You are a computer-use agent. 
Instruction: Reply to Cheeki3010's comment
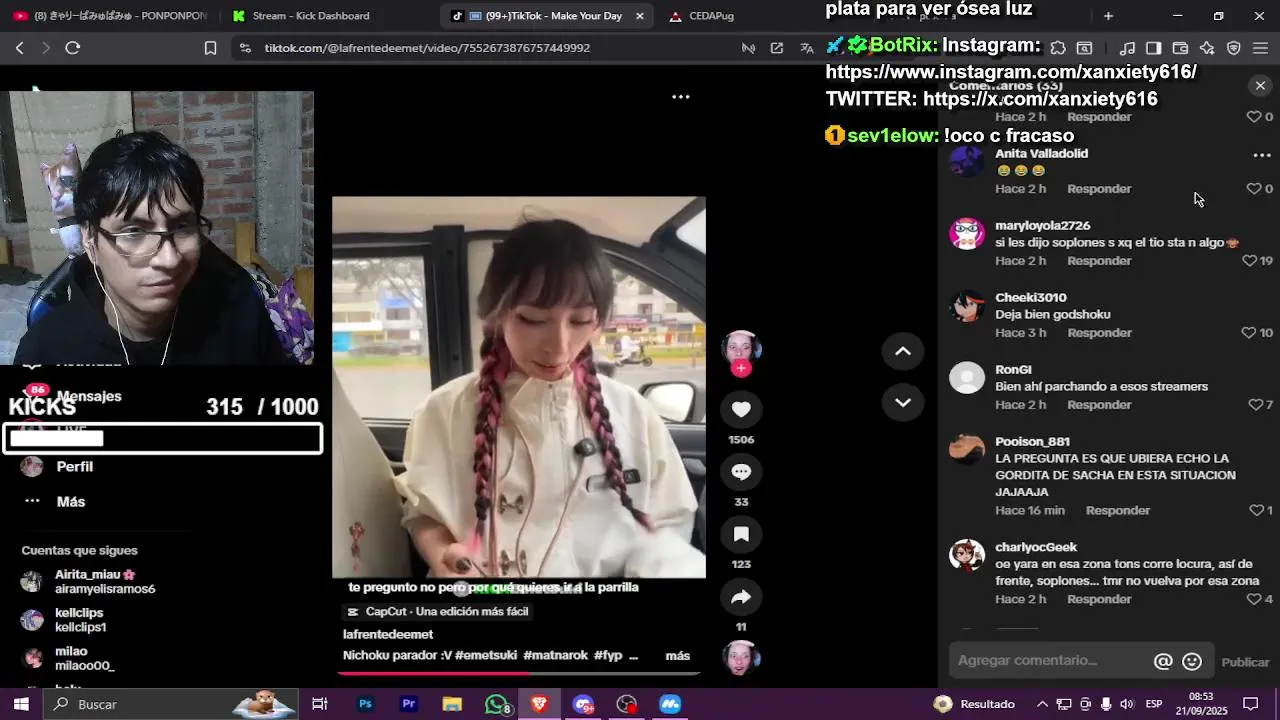pos(1098,333)
